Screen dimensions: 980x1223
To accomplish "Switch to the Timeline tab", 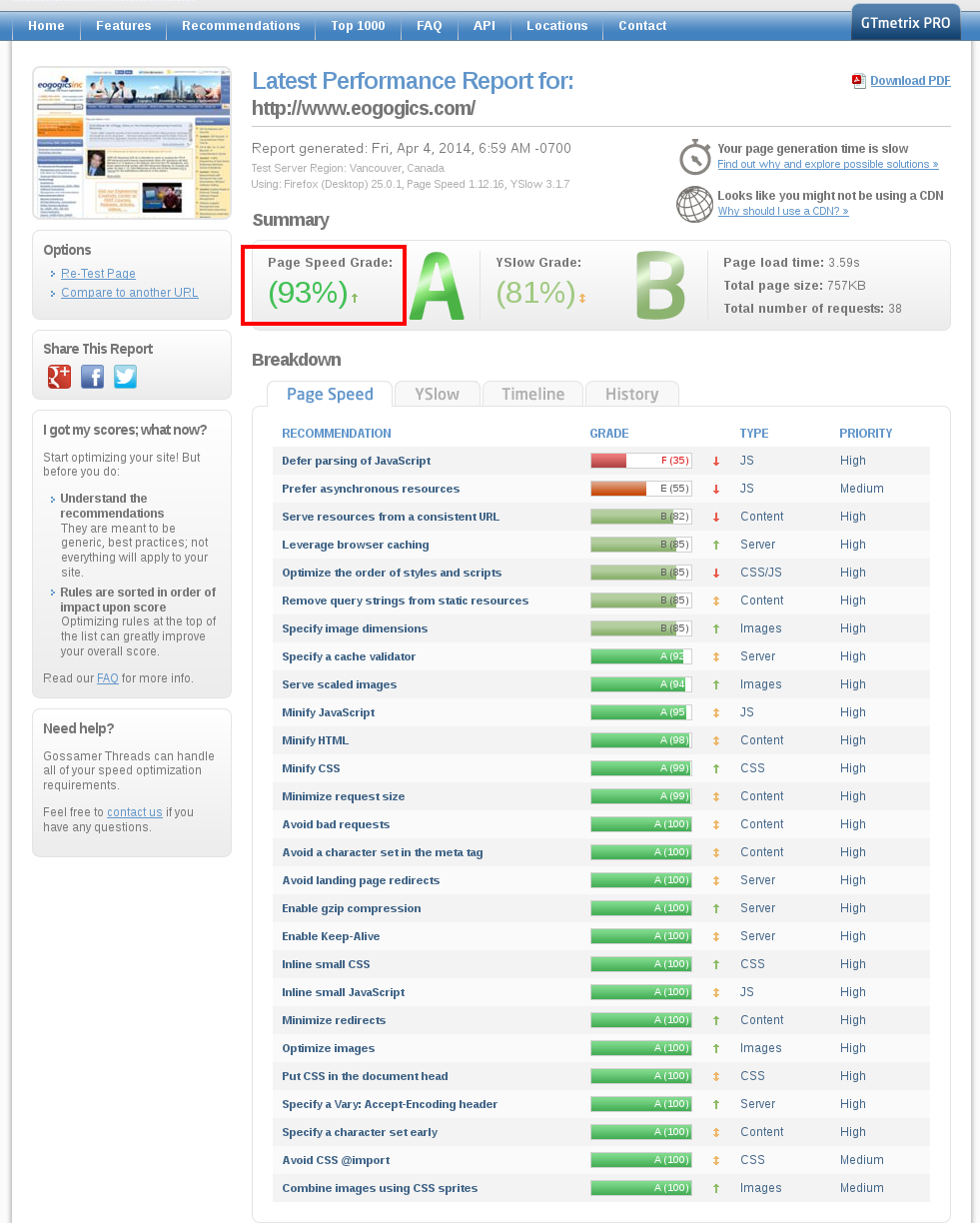I will (x=533, y=394).
